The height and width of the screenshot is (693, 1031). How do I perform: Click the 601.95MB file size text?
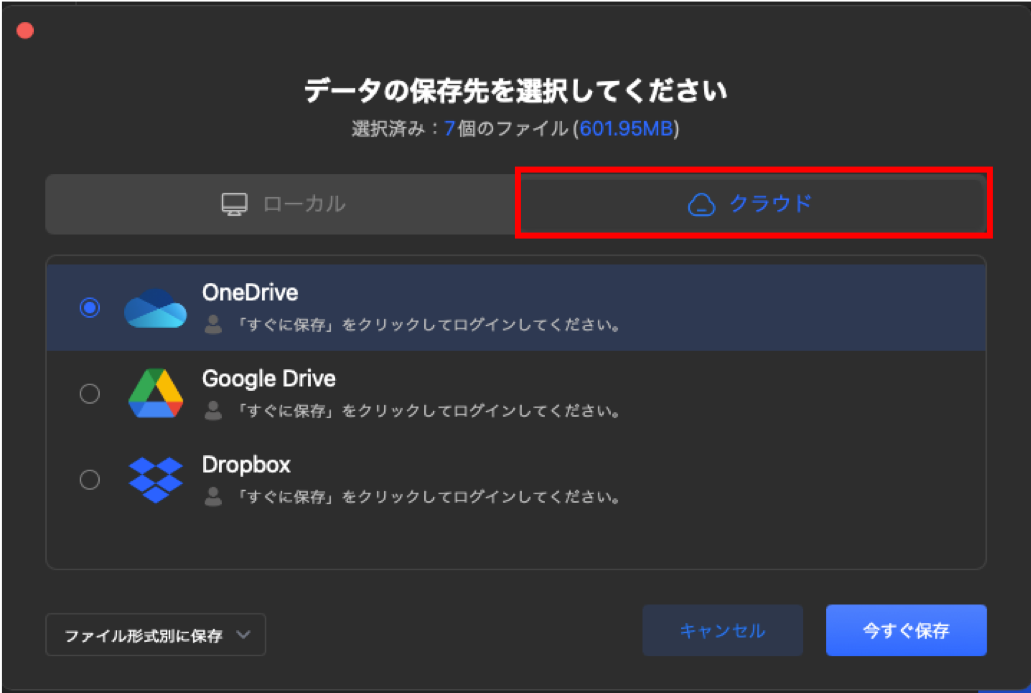pyautogui.click(x=626, y=128)
